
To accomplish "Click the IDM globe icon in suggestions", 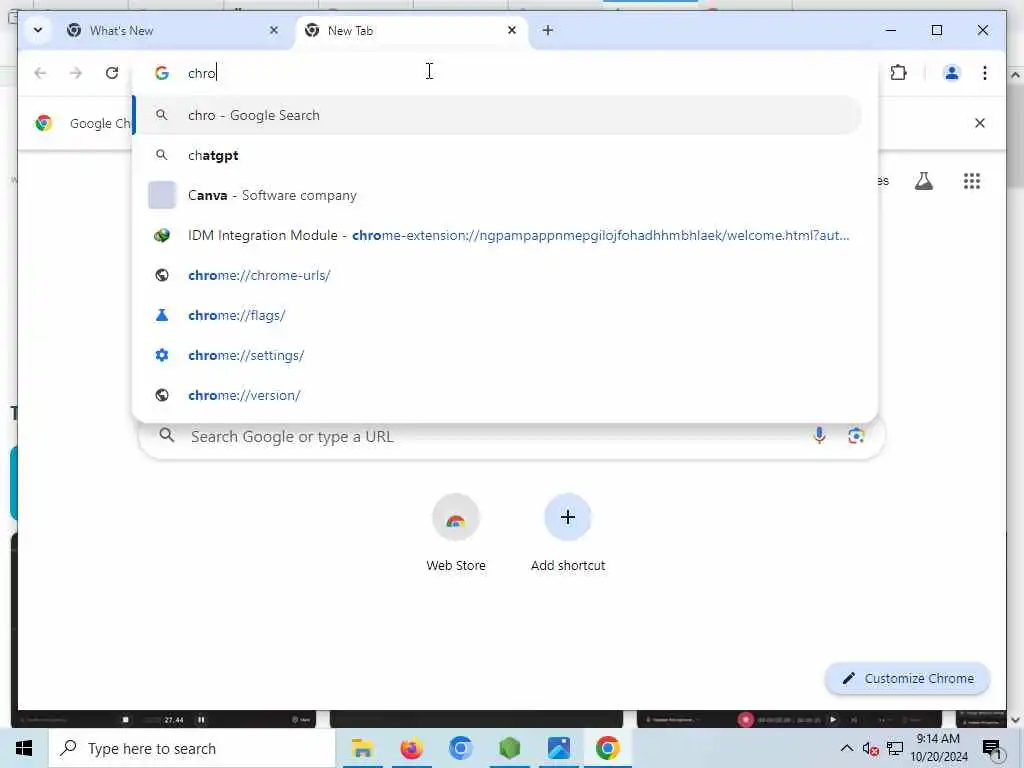I will [162, 235].
